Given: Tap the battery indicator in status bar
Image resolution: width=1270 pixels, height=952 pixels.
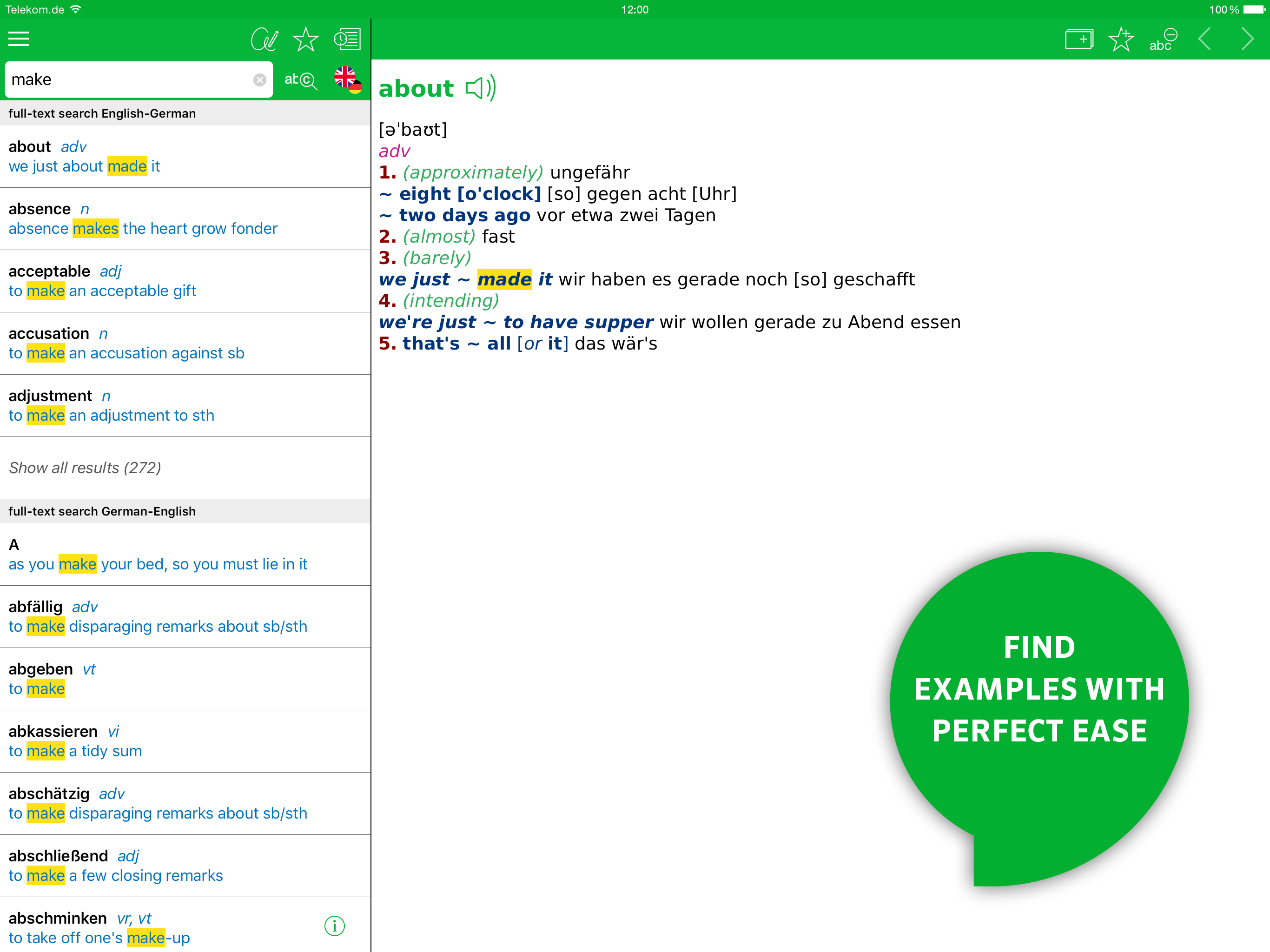Looking at the screenshot, I should coord(1253,9).
